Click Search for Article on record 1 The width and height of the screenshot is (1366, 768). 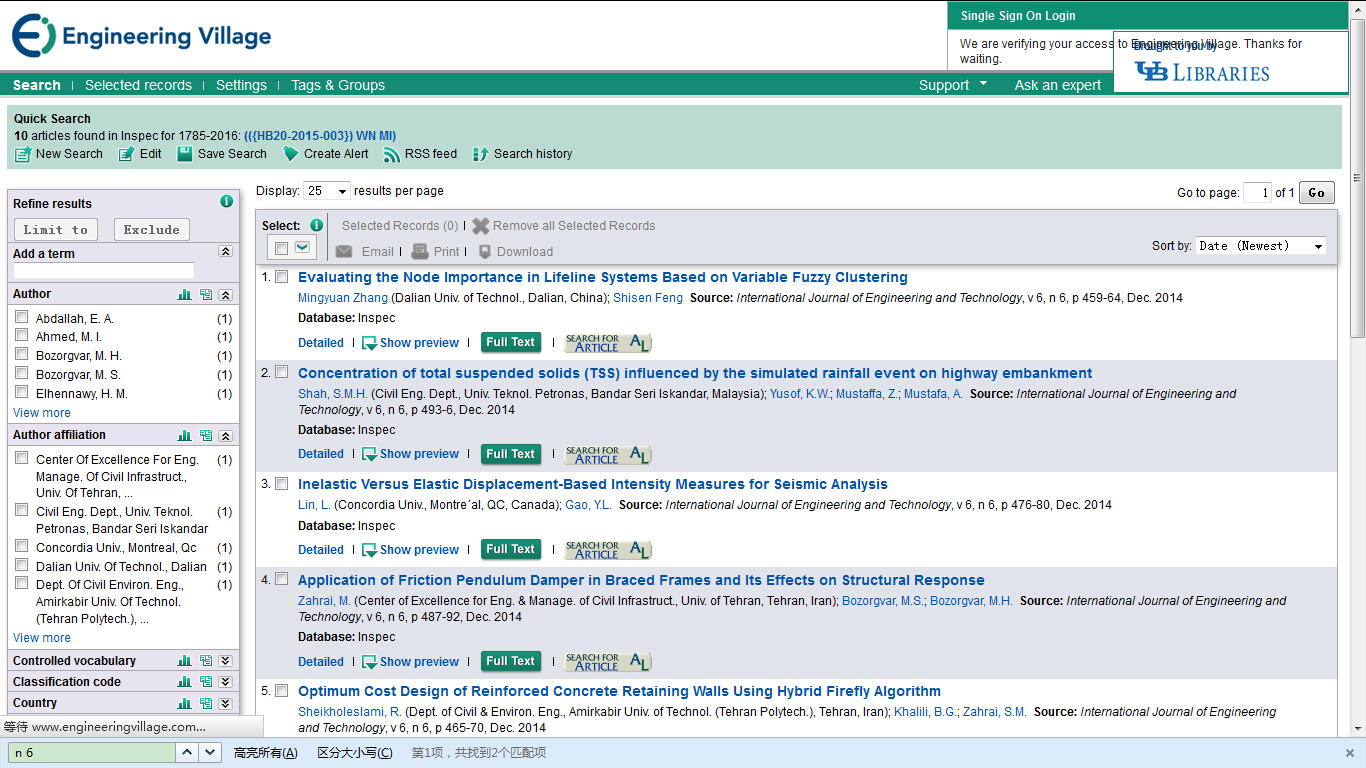click(608, 342)
